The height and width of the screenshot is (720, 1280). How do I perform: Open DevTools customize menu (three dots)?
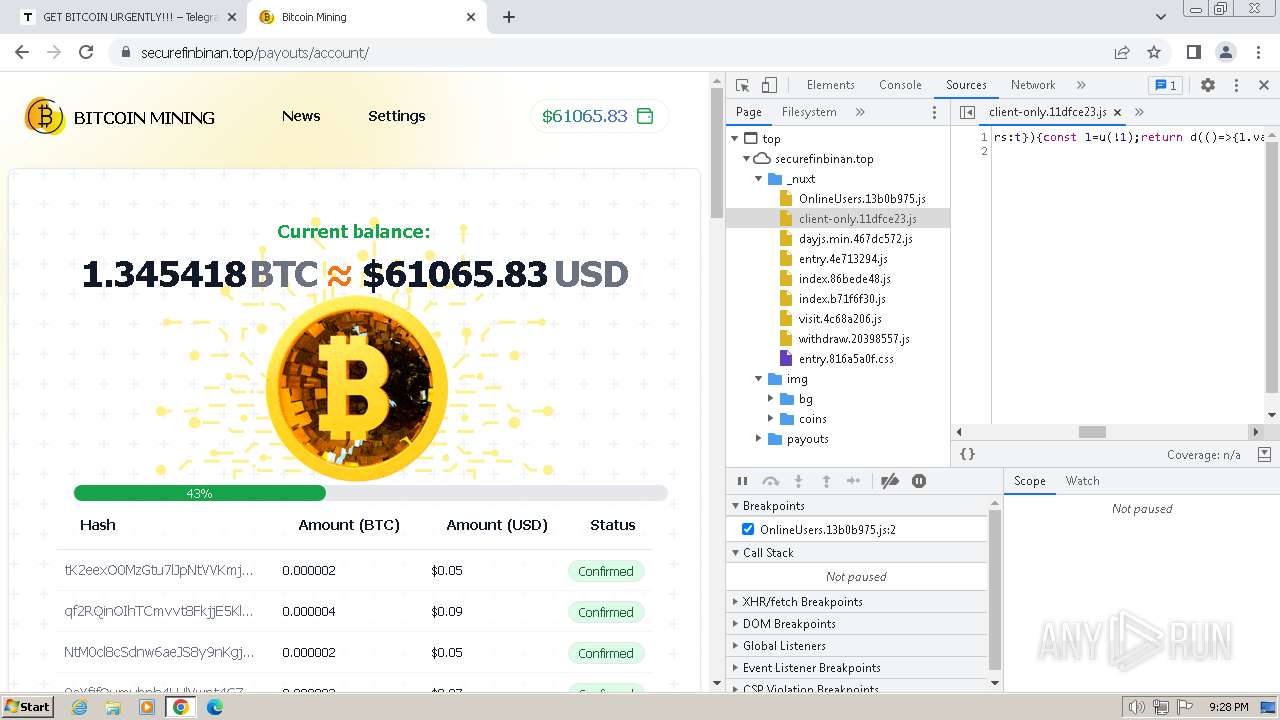pyautogui.click(x=1236, y=85)
